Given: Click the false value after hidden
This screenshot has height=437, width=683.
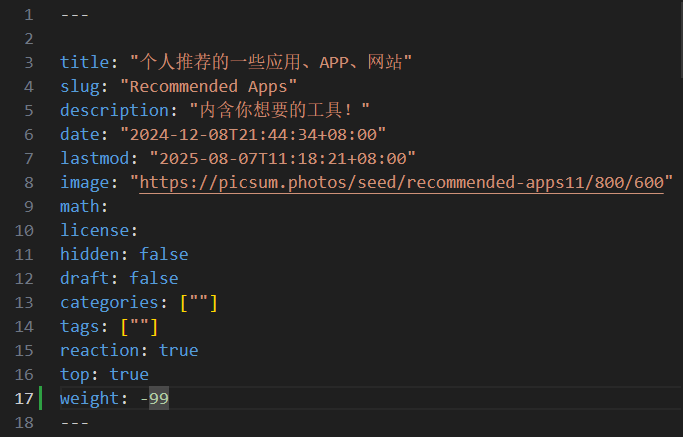Looking at the screenshot, I should pyautogui.click(x=163, y=255).
